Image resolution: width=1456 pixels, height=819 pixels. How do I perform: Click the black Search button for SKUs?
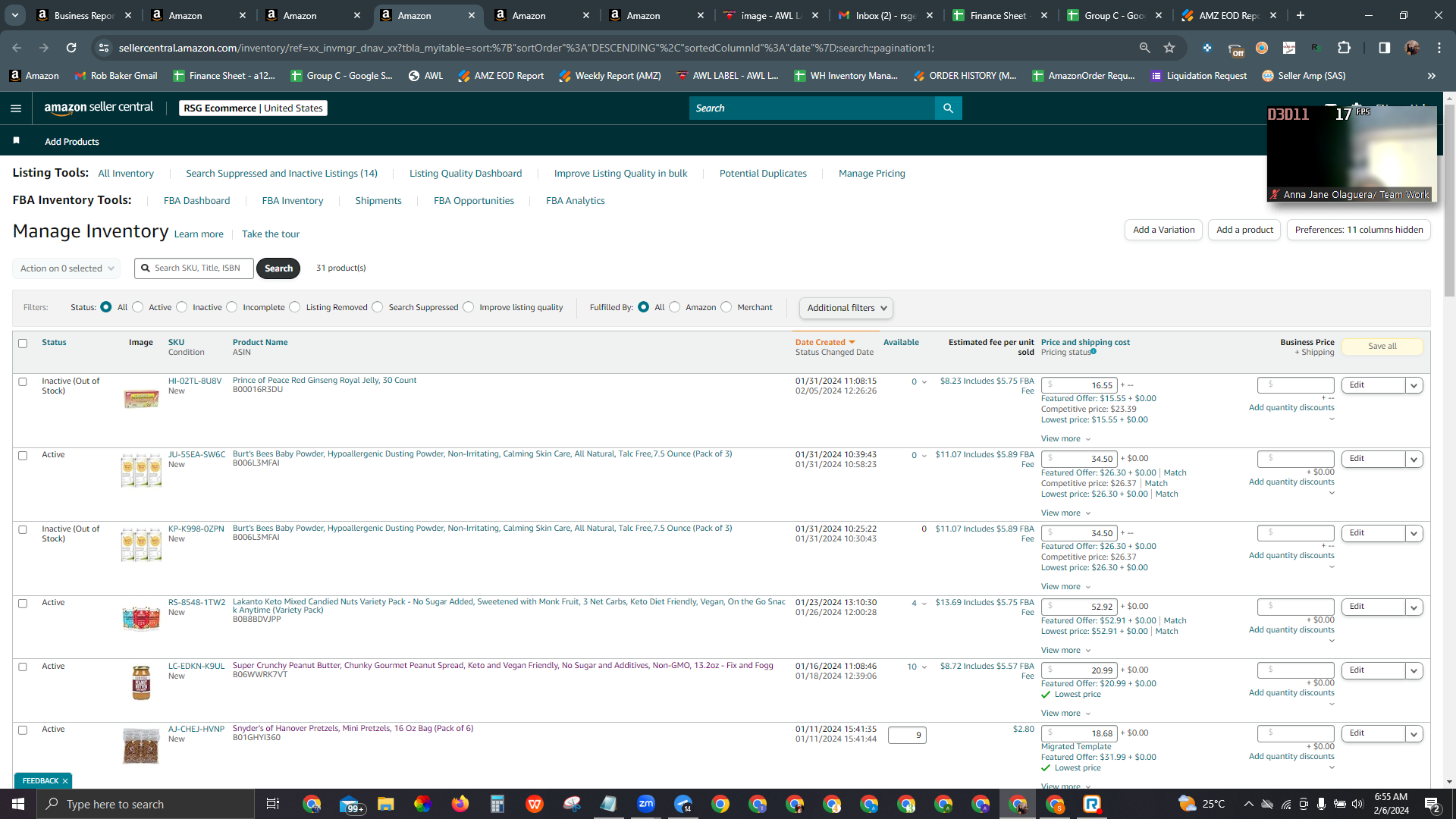[x=278, y=268]
